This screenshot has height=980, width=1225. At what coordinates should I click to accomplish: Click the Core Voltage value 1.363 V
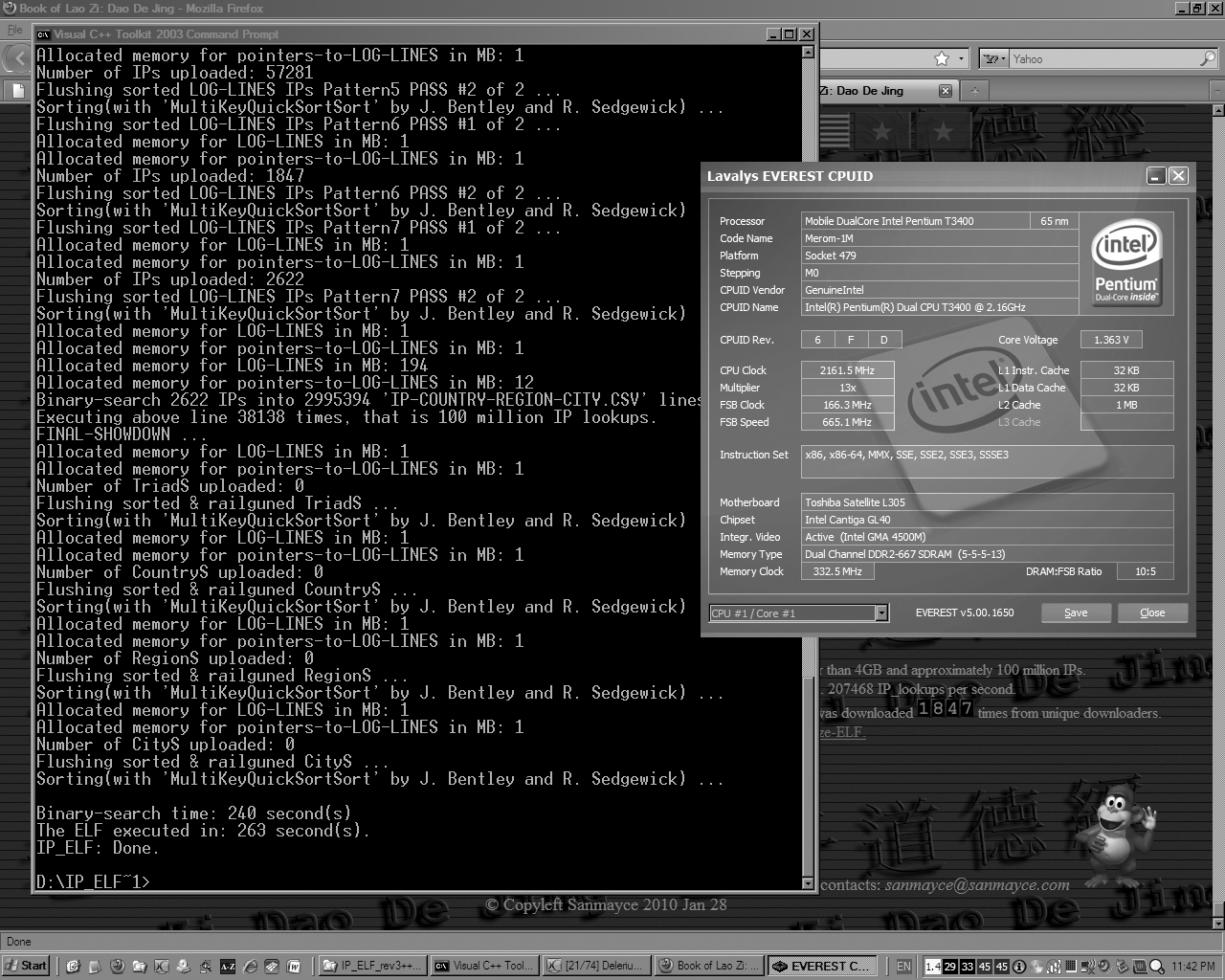[1111, 340]
